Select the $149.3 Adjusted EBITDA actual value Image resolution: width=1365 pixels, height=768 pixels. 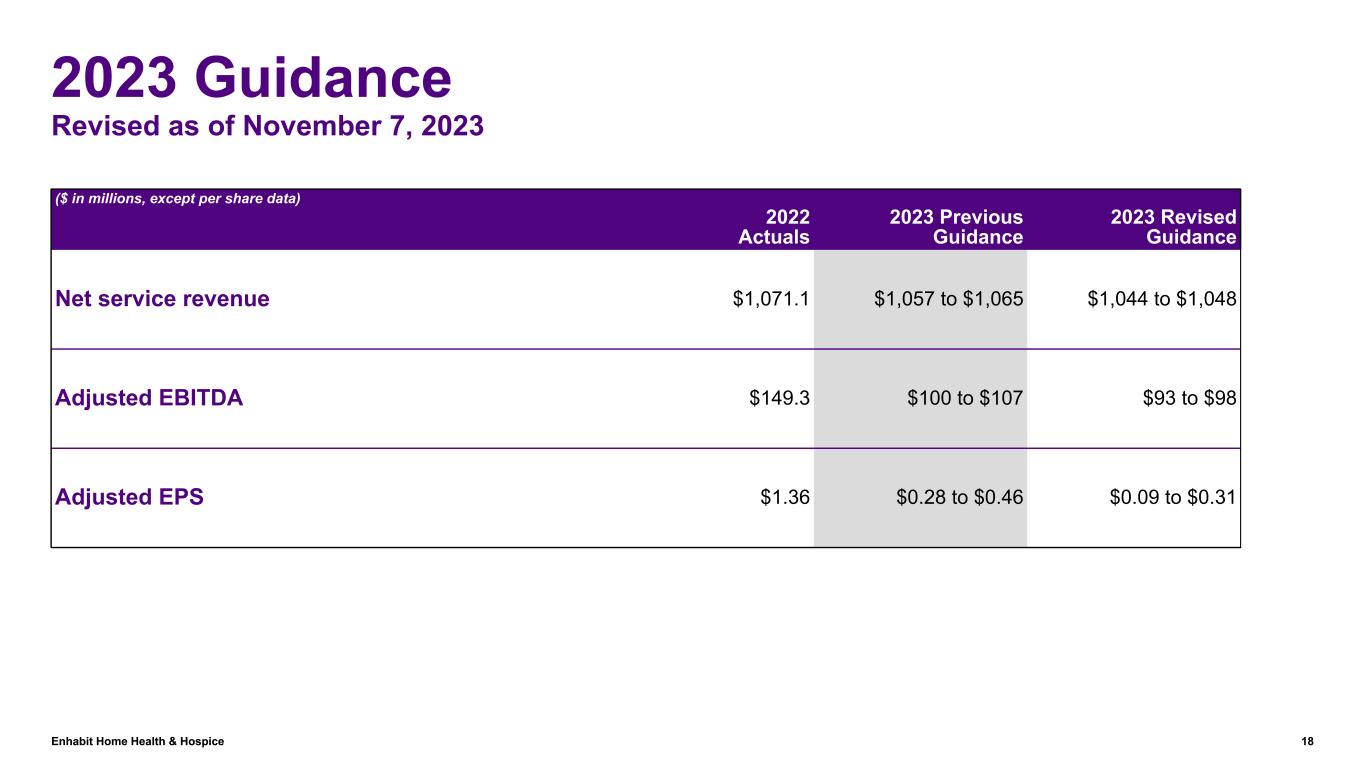[x=779, y=398]
